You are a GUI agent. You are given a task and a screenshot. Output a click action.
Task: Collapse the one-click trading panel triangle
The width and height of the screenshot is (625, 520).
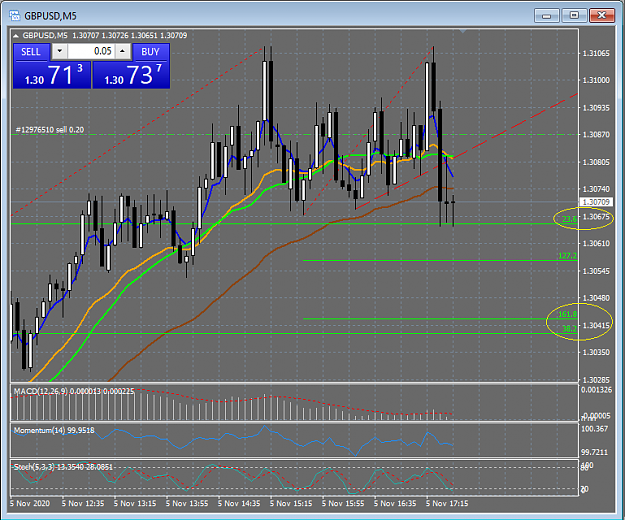pos(16,36)
